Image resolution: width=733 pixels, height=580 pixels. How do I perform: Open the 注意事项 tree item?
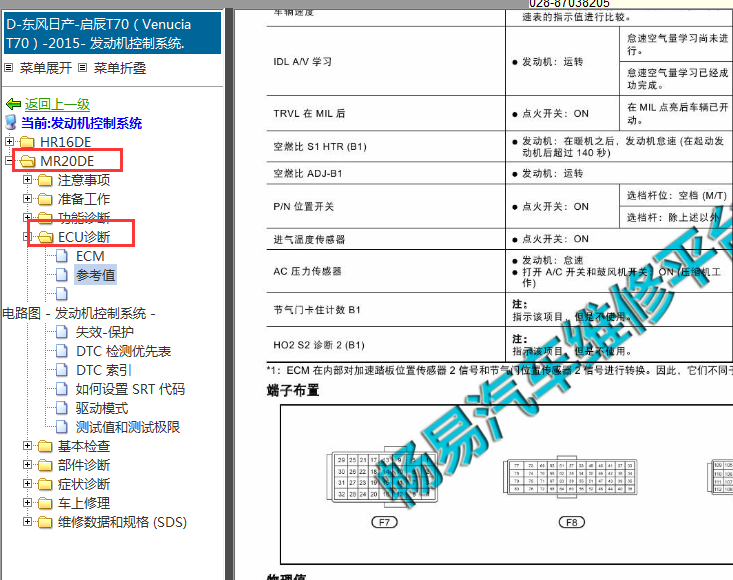pos(84,180)
